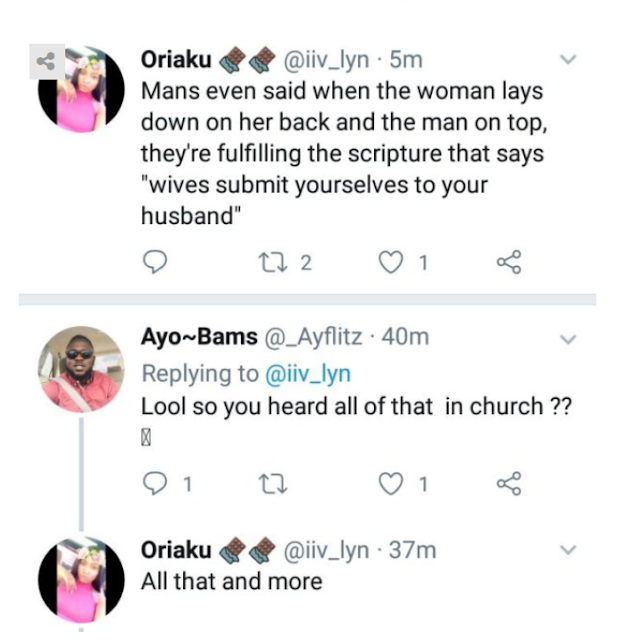Open Oriaku's avatar on the last tweet
Screen dimensions: 632x640
click(82, 580)
